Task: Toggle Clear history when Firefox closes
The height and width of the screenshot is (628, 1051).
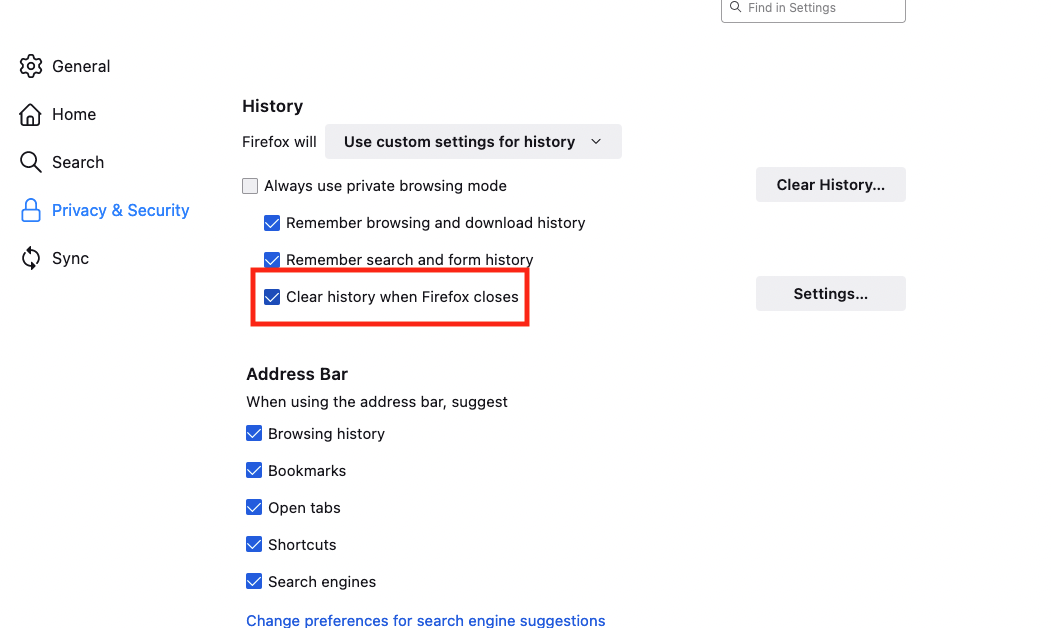Action: point(272,297)
